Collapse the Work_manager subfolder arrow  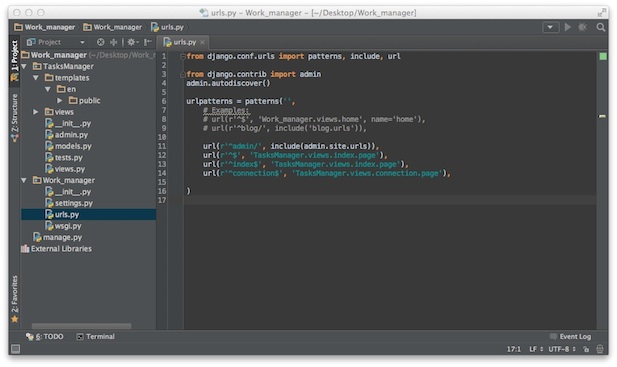point(24,181)
